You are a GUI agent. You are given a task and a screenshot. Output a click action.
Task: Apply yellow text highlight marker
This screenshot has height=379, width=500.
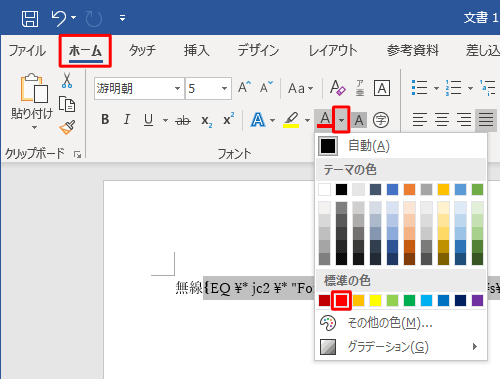(x=291, y=120)
